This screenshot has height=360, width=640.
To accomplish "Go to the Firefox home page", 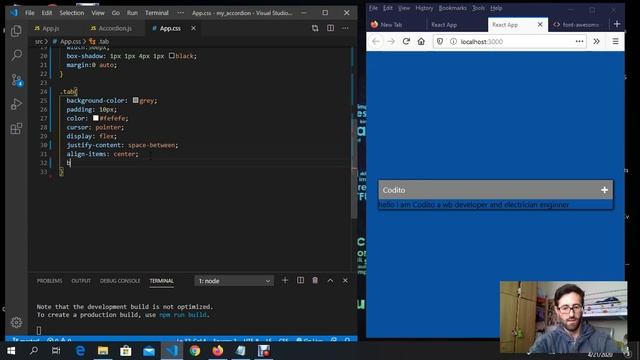I will click(x=421, y=41).
